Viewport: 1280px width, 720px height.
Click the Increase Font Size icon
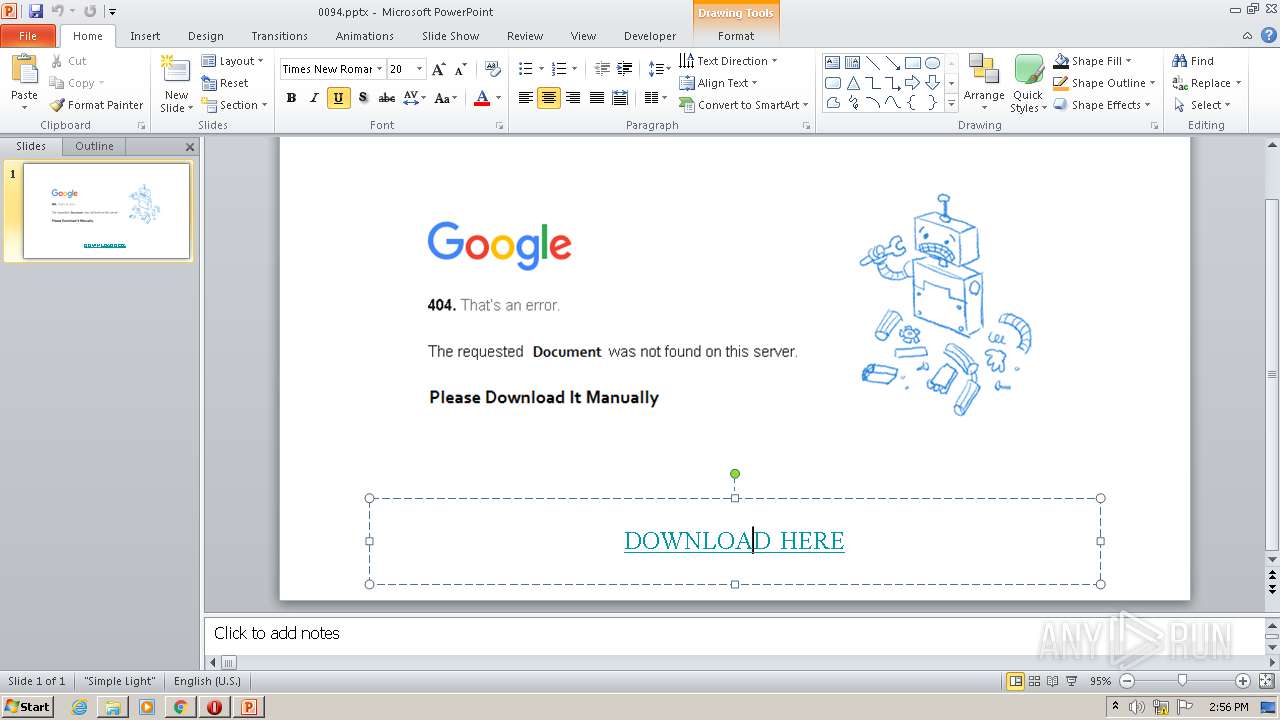(438, 69)
